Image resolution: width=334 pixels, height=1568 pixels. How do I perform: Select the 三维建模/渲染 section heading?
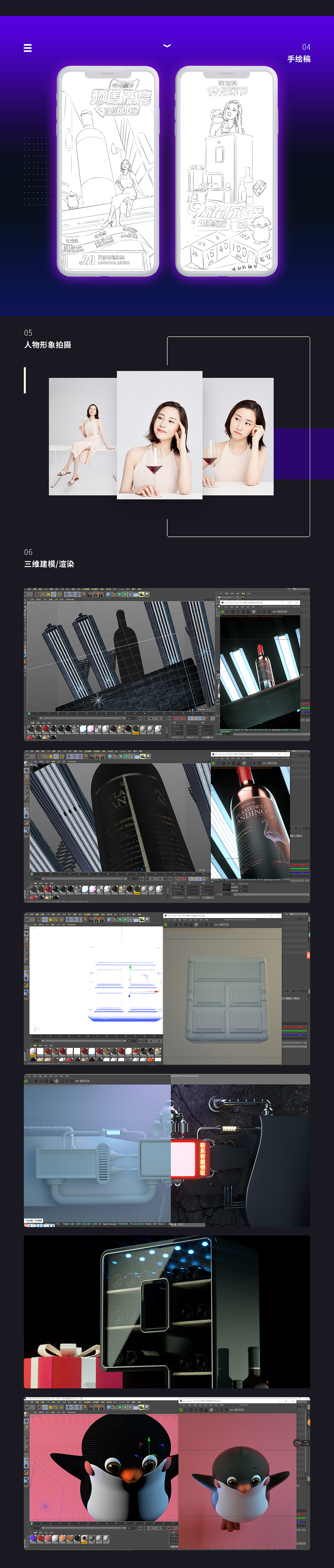(x=49, y=564)
